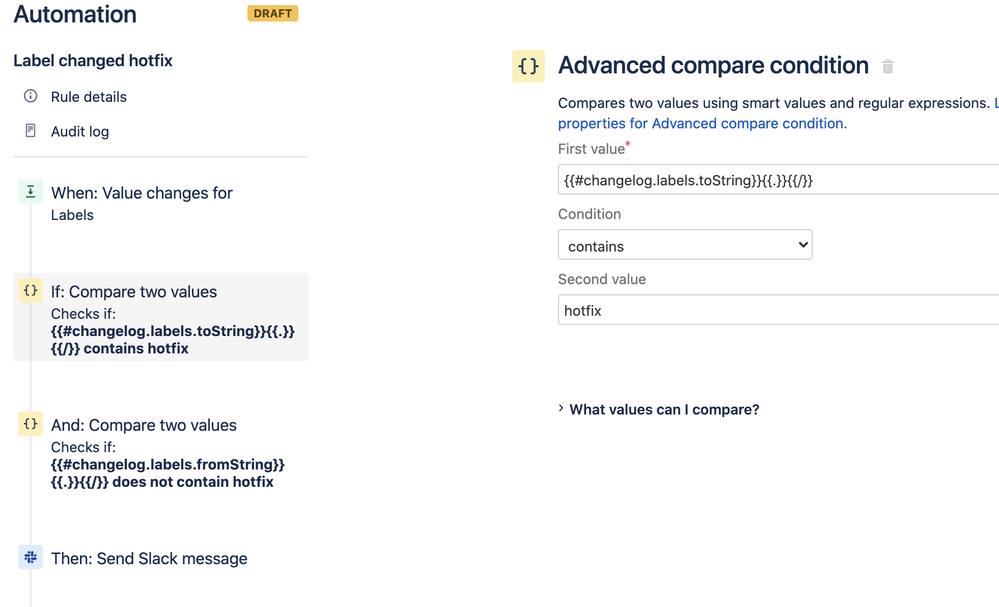The image size is (999, 607).
Task: Open Rule details
Action: 89,97
